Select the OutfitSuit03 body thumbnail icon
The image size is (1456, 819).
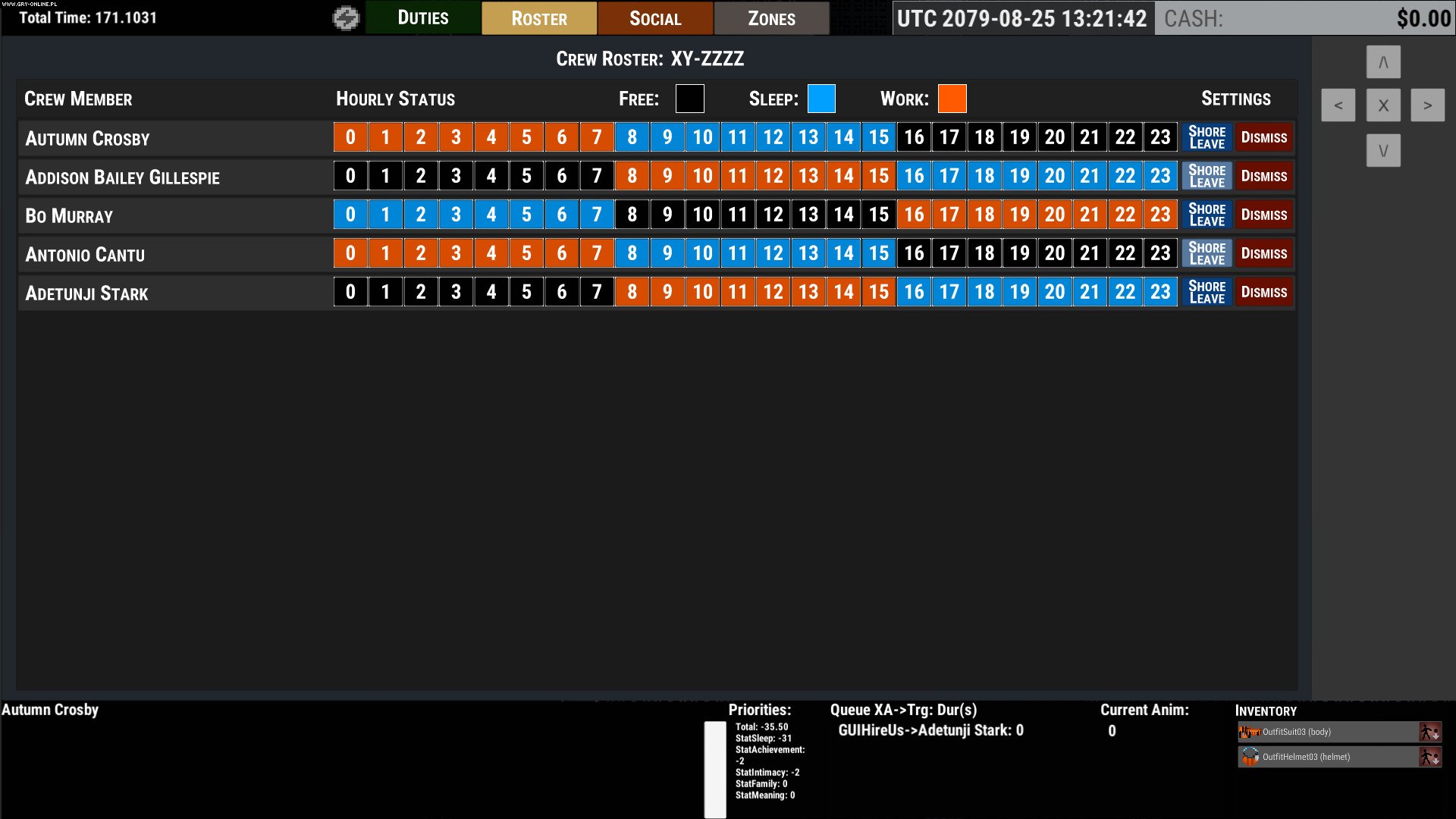click(x=1248, y=732)
